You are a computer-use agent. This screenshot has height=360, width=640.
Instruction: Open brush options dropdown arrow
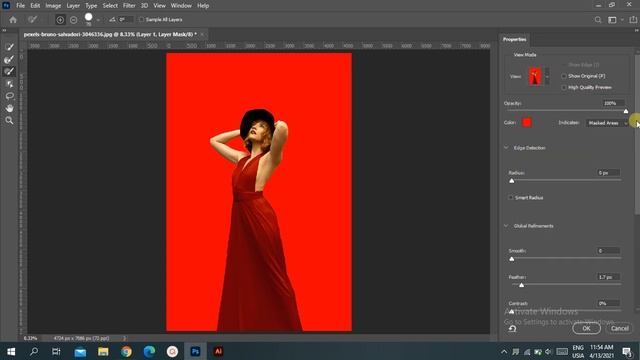coord(98,20)
